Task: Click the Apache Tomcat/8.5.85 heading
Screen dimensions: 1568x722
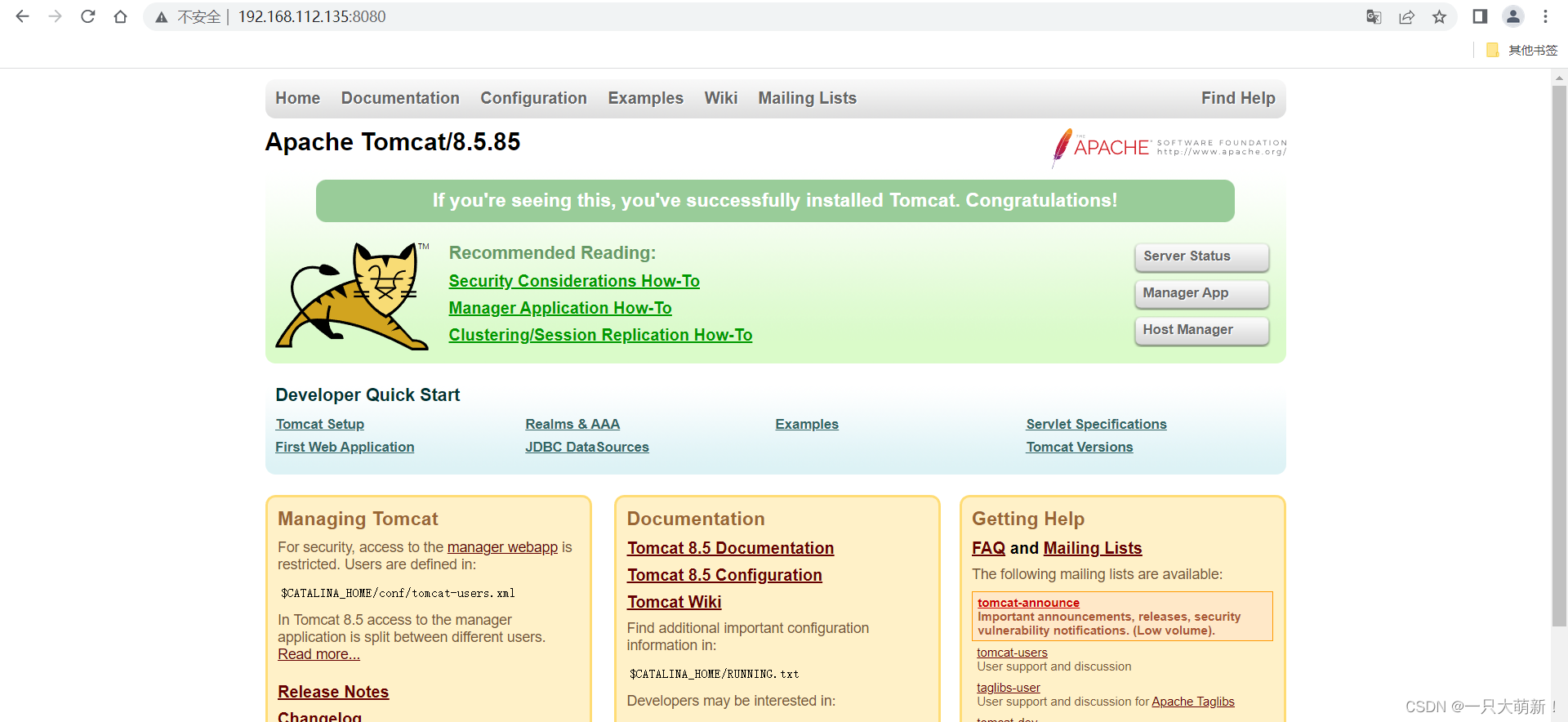Action: [x=393, y=142]
